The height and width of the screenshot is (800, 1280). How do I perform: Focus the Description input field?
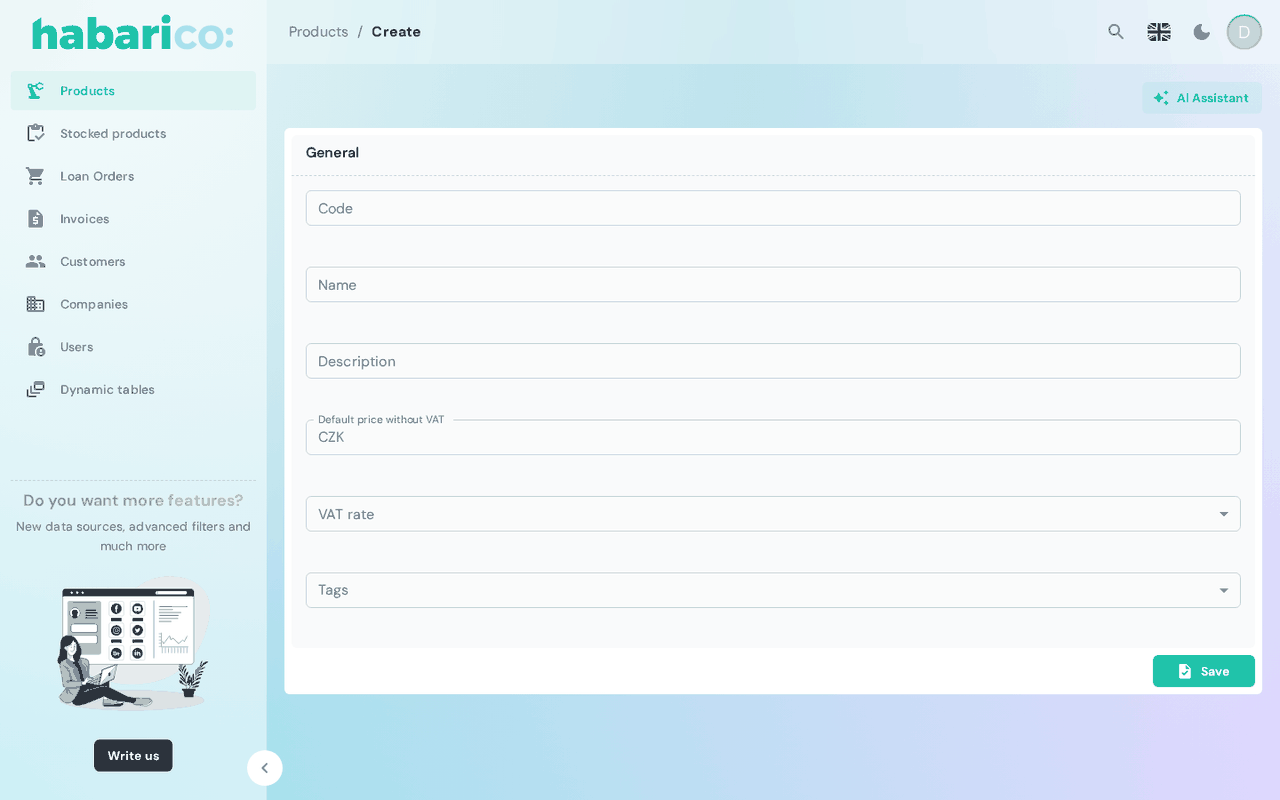click(x=773, y=361)
